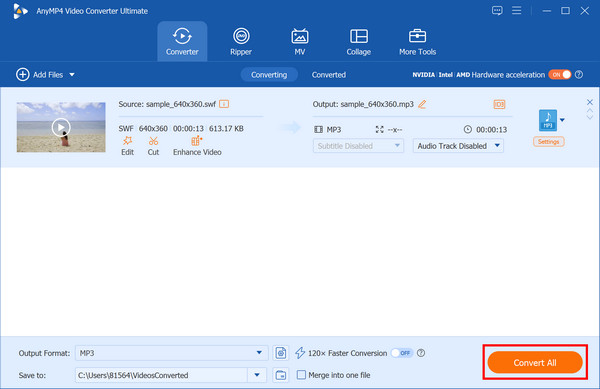Switch to the Ripper tab
This screenshot has height=389, width=600.
(x=241, y=41)
